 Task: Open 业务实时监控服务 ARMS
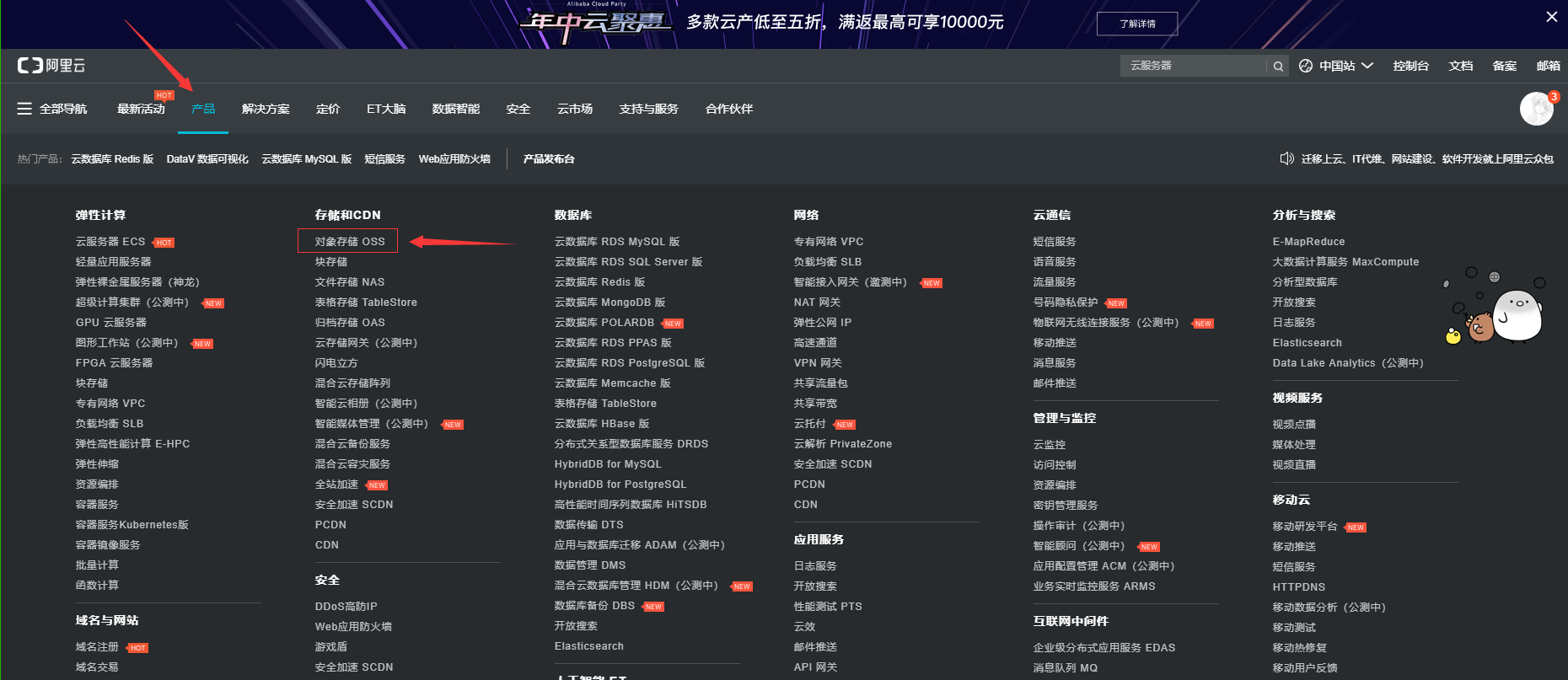(x=1094, y=586)
